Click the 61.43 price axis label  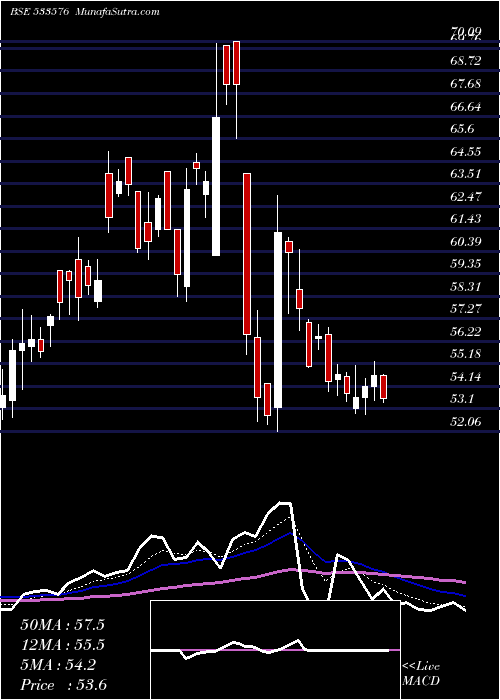pyautogui.click(x=466, y=219)
